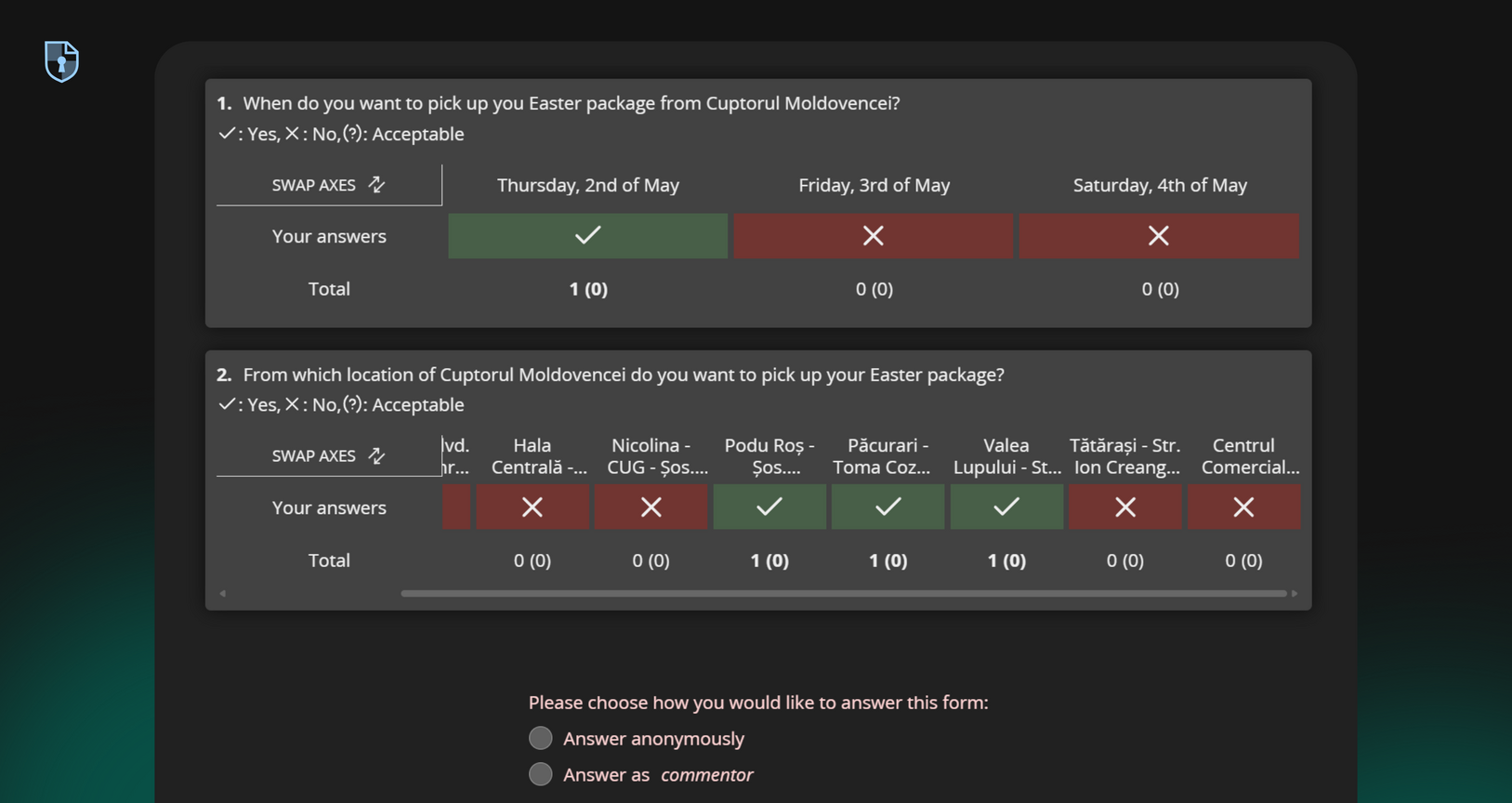Image resolution: width=1512 pixels, height=803 pixels.
Task: Click checkmark answer for Thursday, 2nd of May
Action: (587, 236)
